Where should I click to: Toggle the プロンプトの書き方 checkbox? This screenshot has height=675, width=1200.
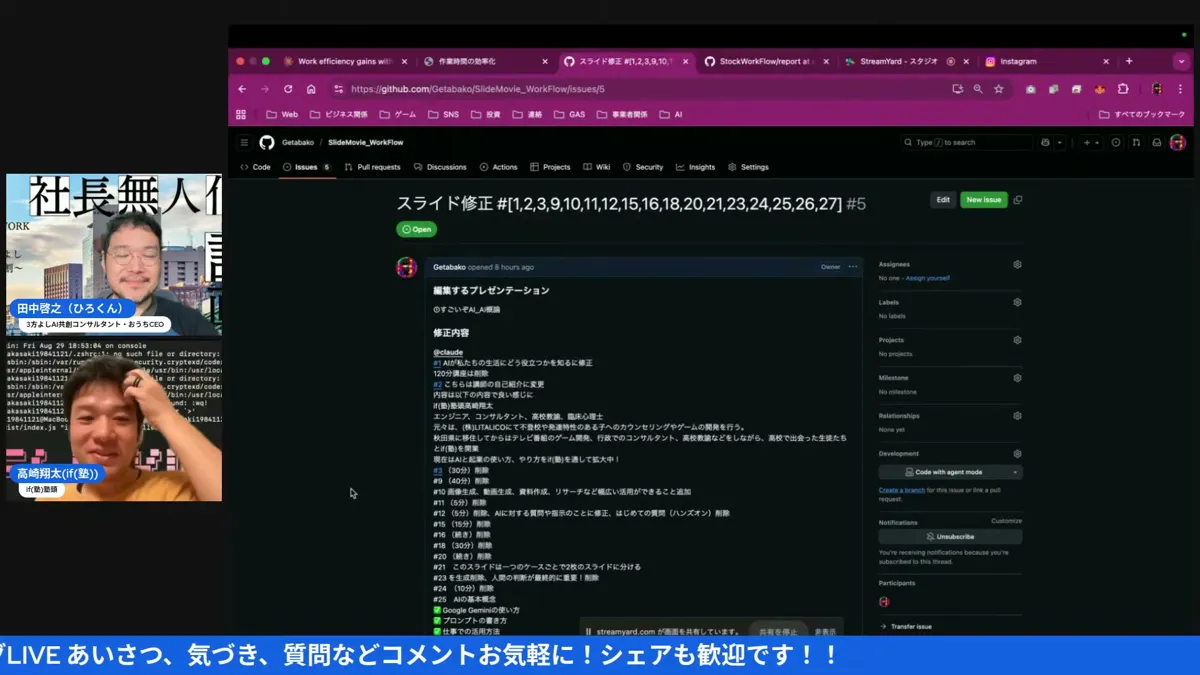[x=437, y=621]
